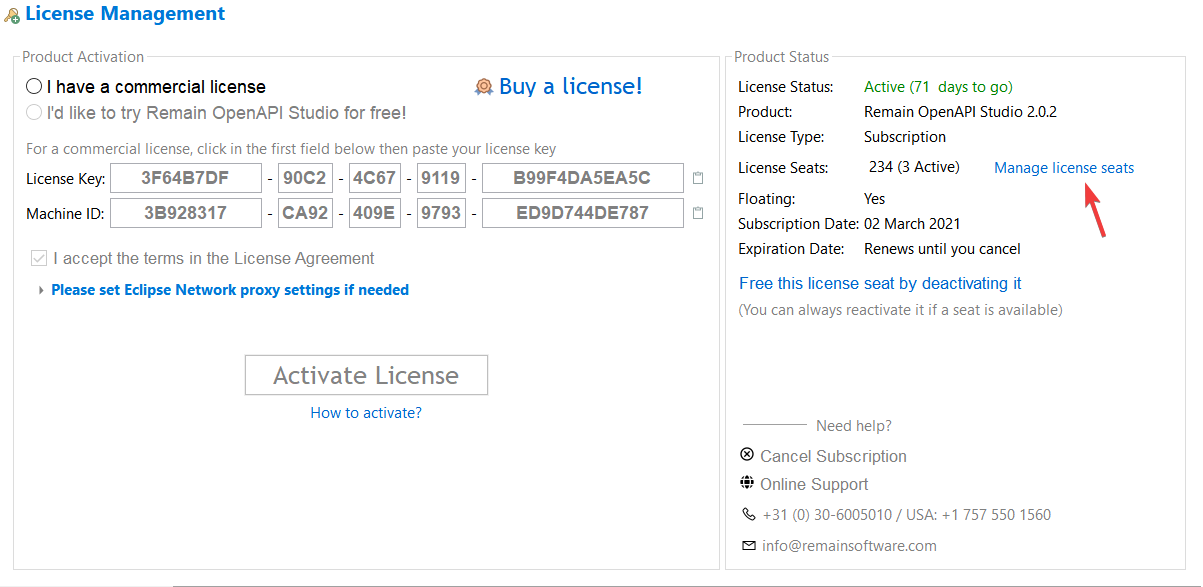
Task: Click the envelope icon beside email address
Action: point(749,545)
